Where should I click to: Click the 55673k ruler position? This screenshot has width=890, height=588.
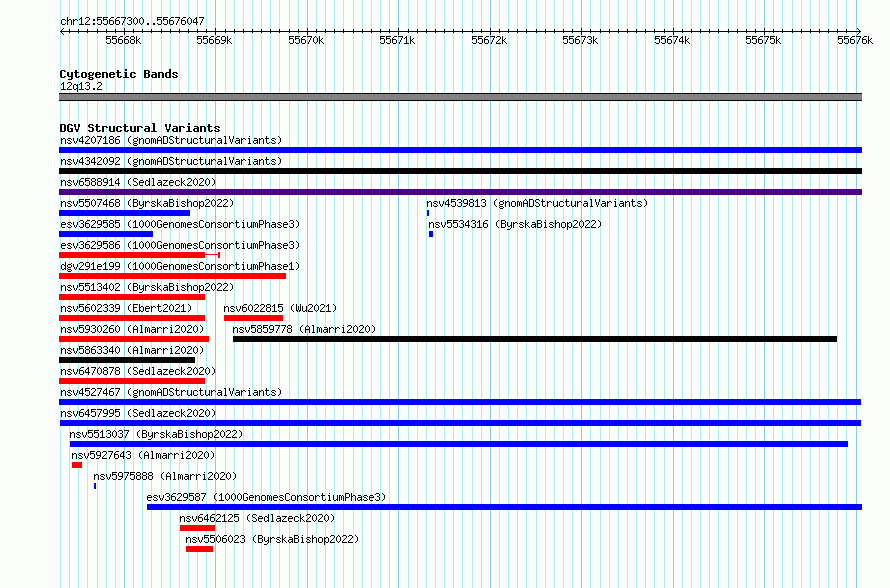[580, 40]
